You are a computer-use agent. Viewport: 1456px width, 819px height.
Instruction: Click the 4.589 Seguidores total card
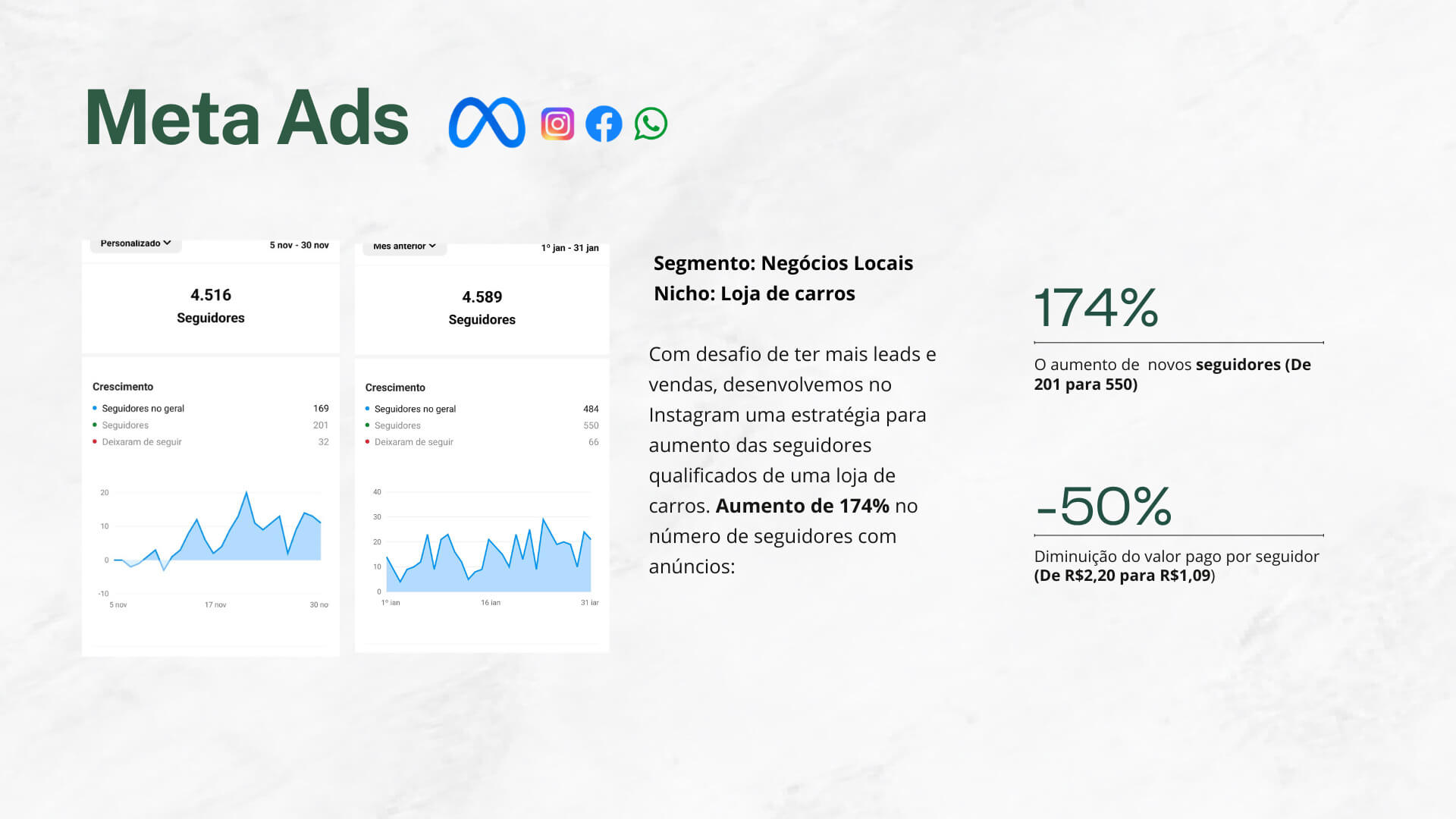point(482,308)
